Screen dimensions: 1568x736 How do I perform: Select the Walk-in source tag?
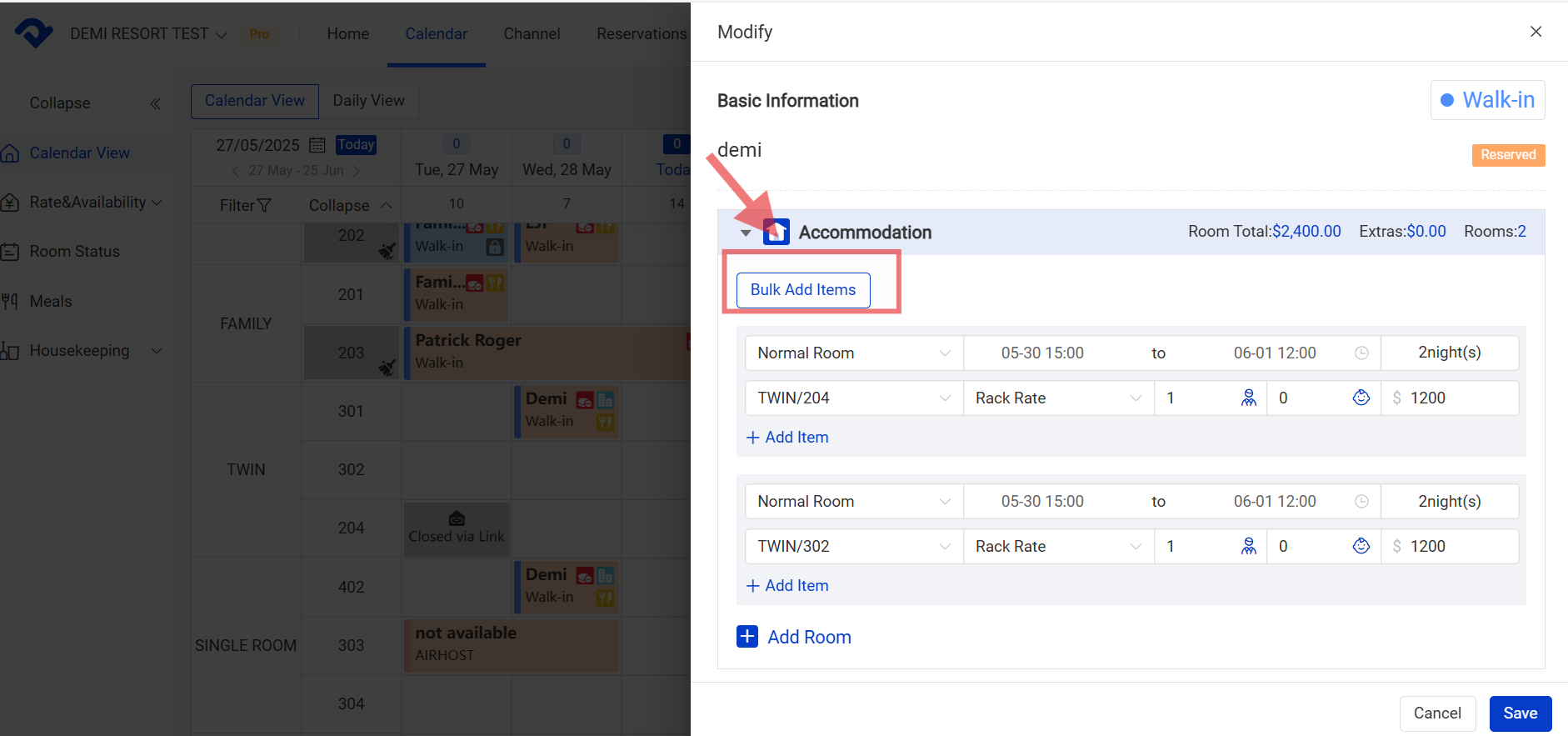1487,100
